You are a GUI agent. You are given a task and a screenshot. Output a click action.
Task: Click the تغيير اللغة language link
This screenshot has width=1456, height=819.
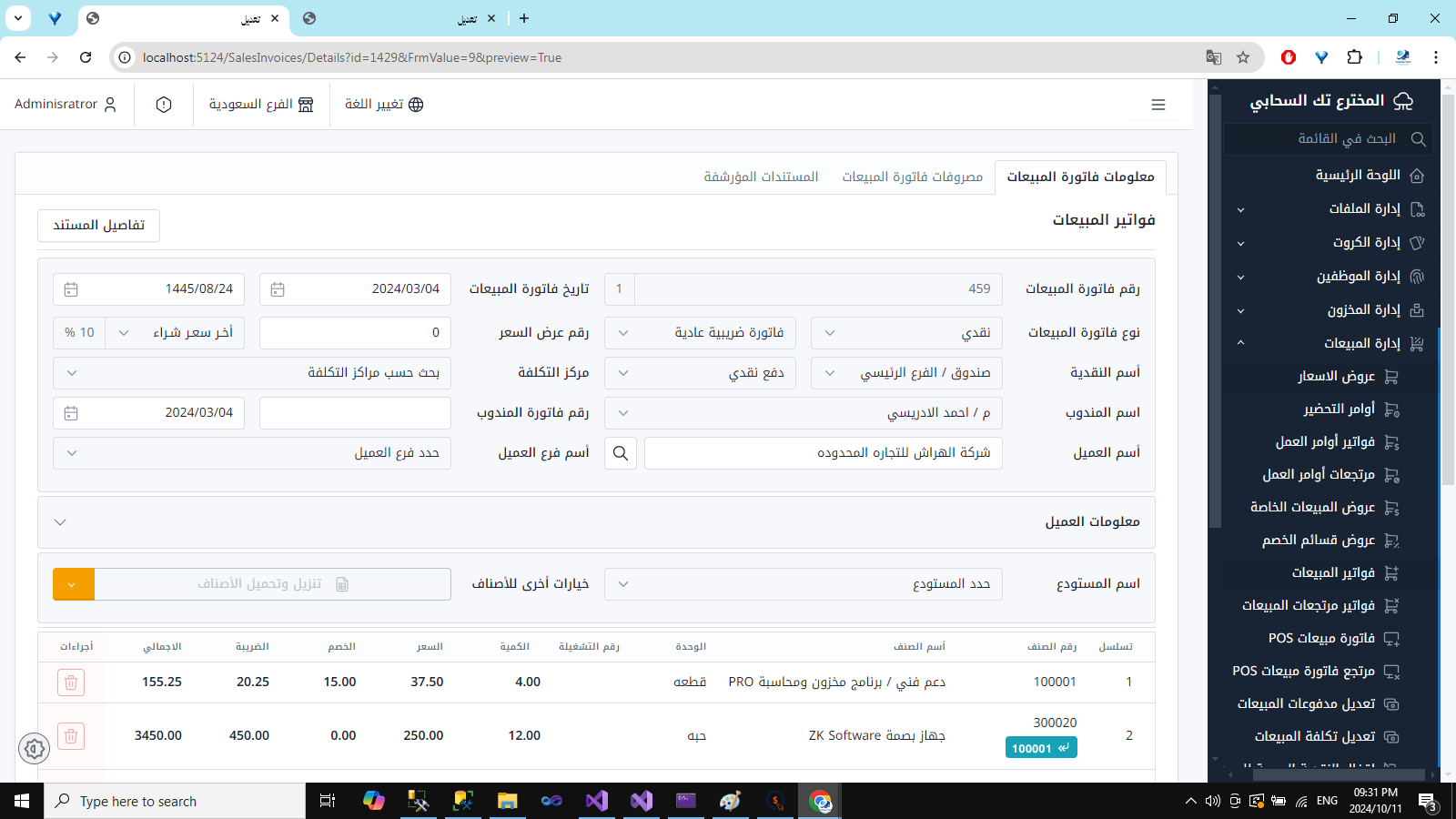[x=384, y=105]
